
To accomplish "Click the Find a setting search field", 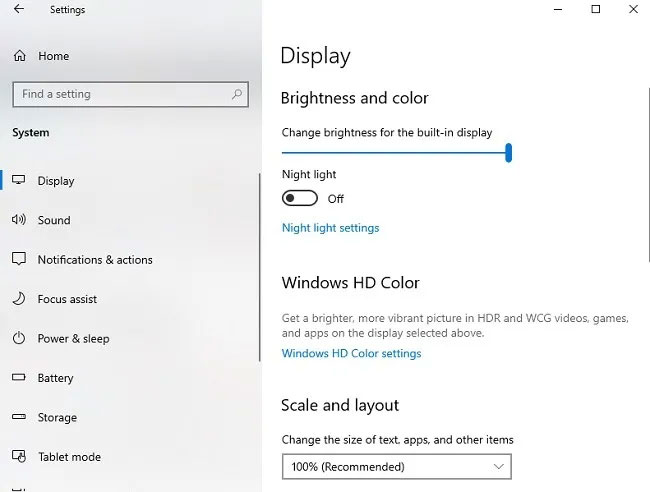I will (131, 94).
